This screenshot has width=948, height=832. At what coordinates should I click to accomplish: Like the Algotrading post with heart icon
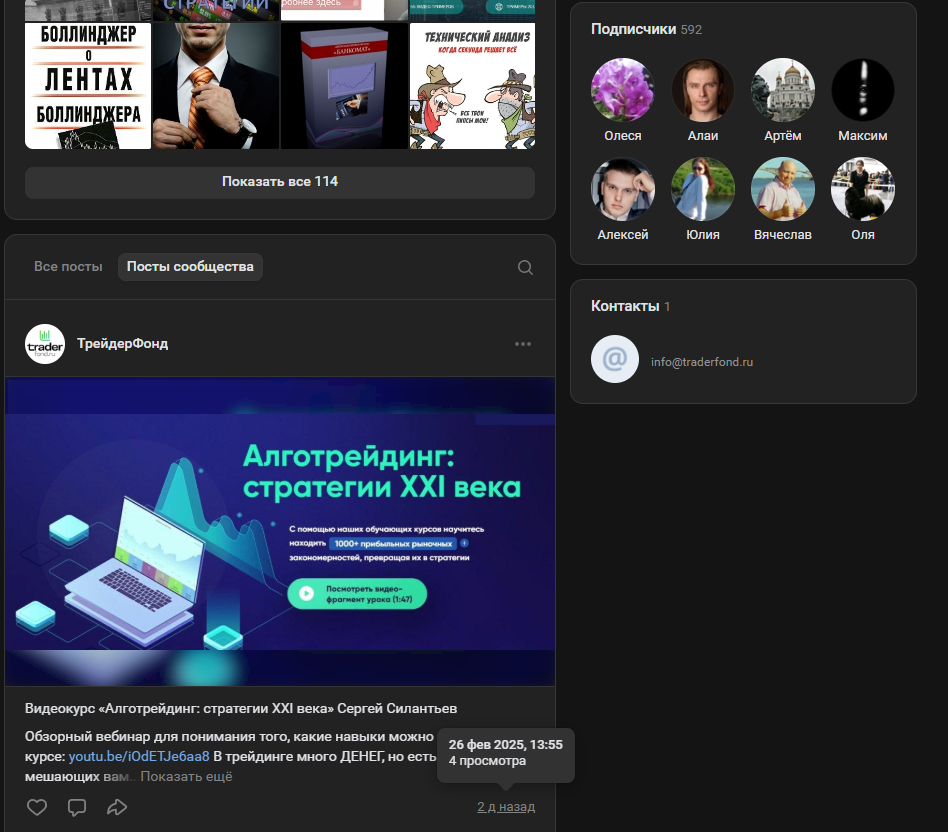[x=37, y=807]
